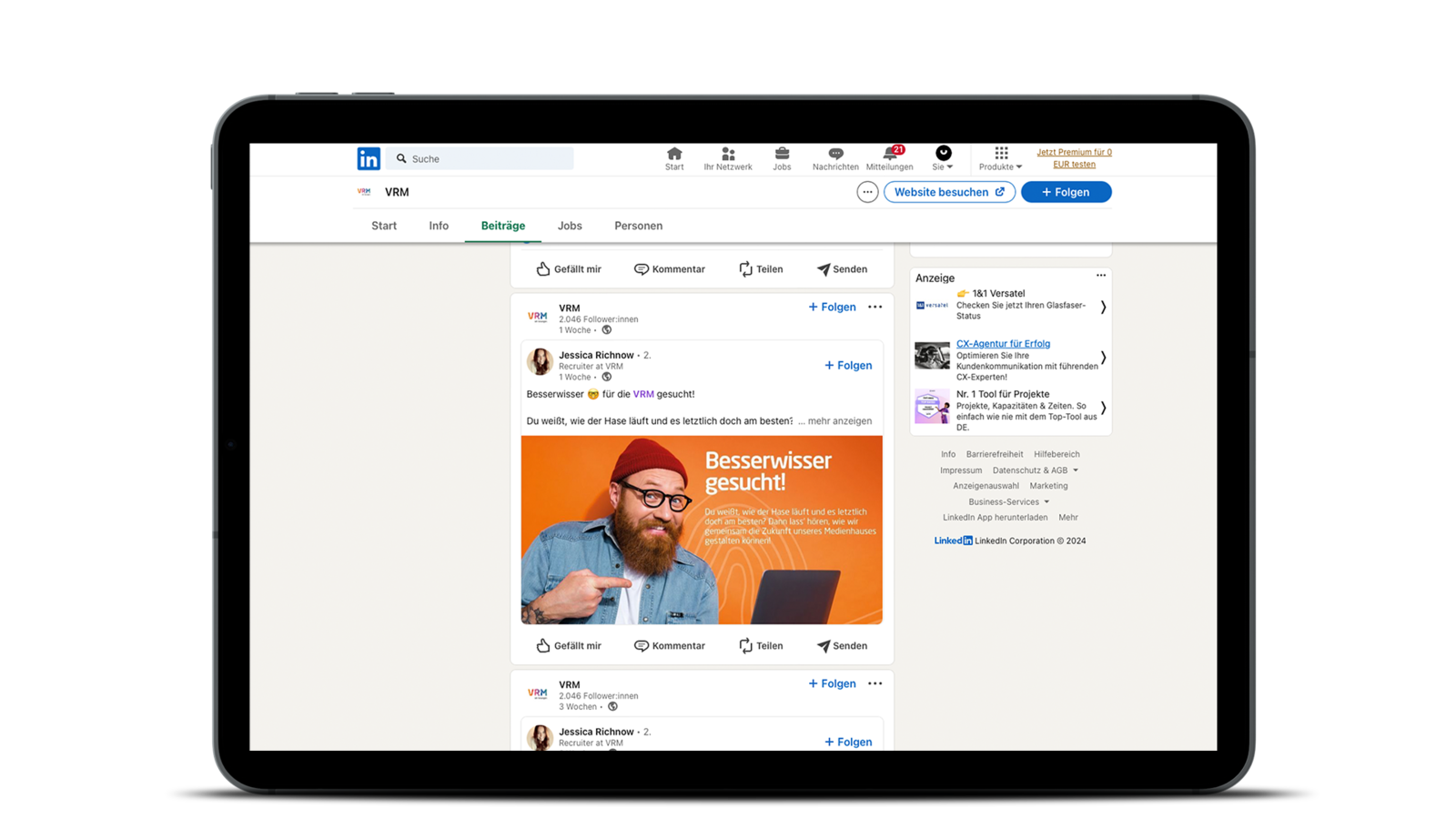1456x819 pixels.
Task: Follow VRM in the 1 Woche post
Action: click(x=832, y=307)
